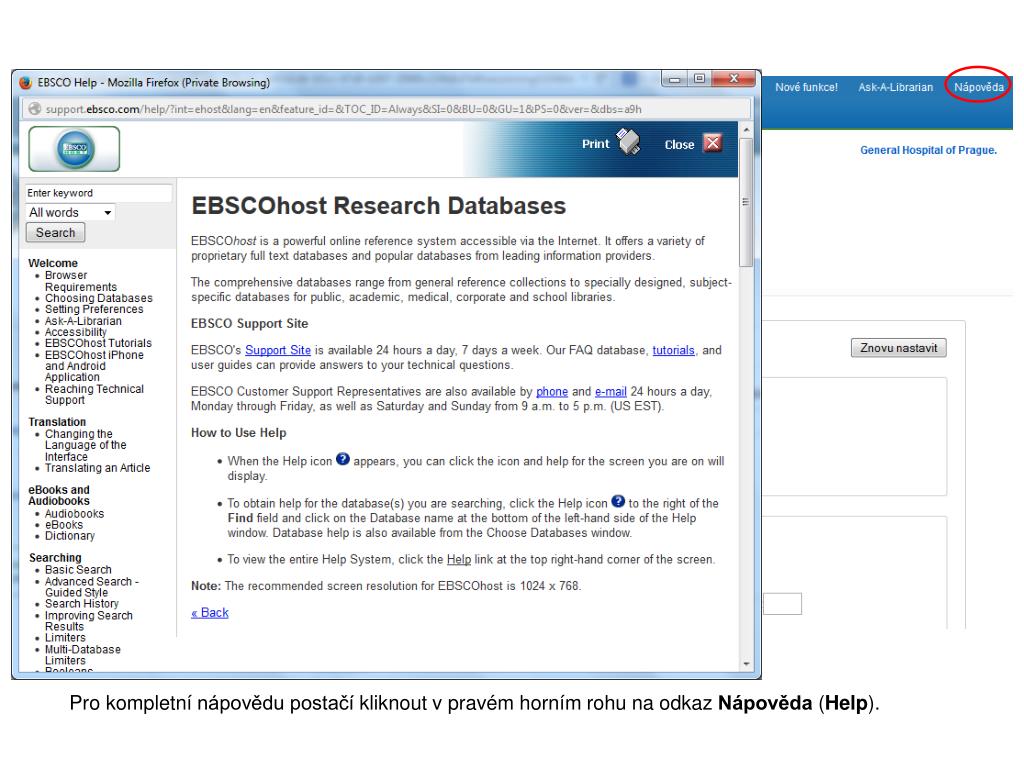The image size is (1024, 768).
Task: Open Limiters topic
Action: (x=65, y=638)
